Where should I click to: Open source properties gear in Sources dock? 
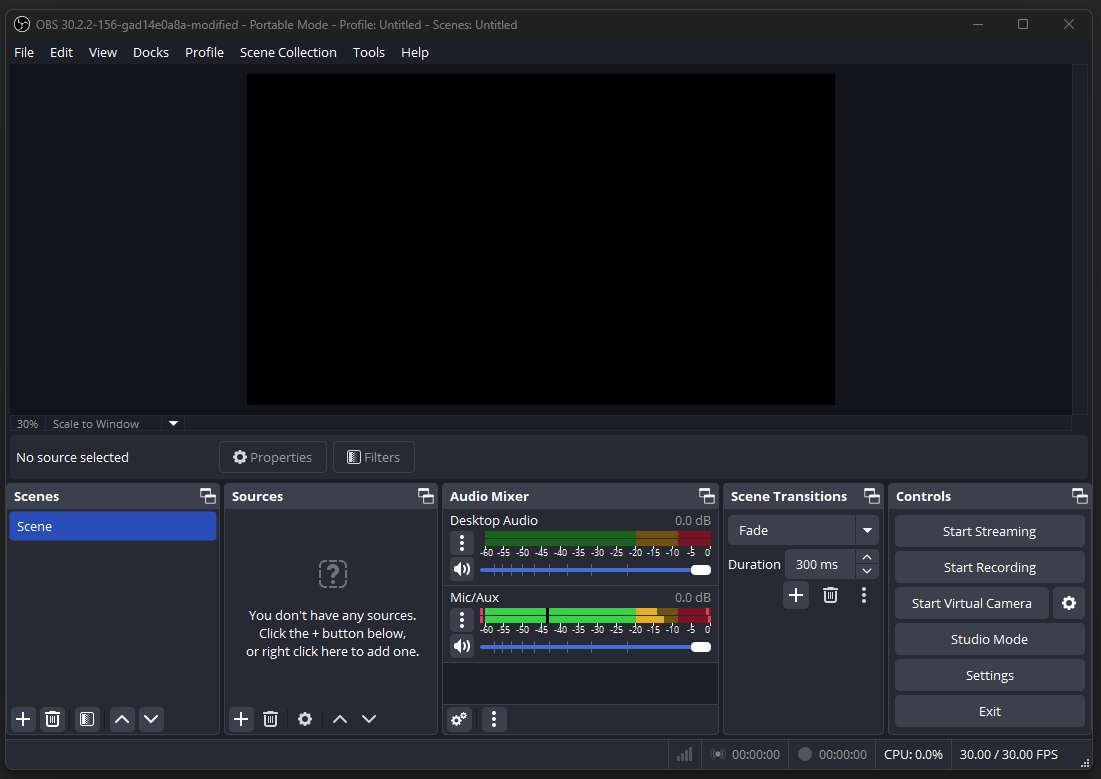click(305, 719)
